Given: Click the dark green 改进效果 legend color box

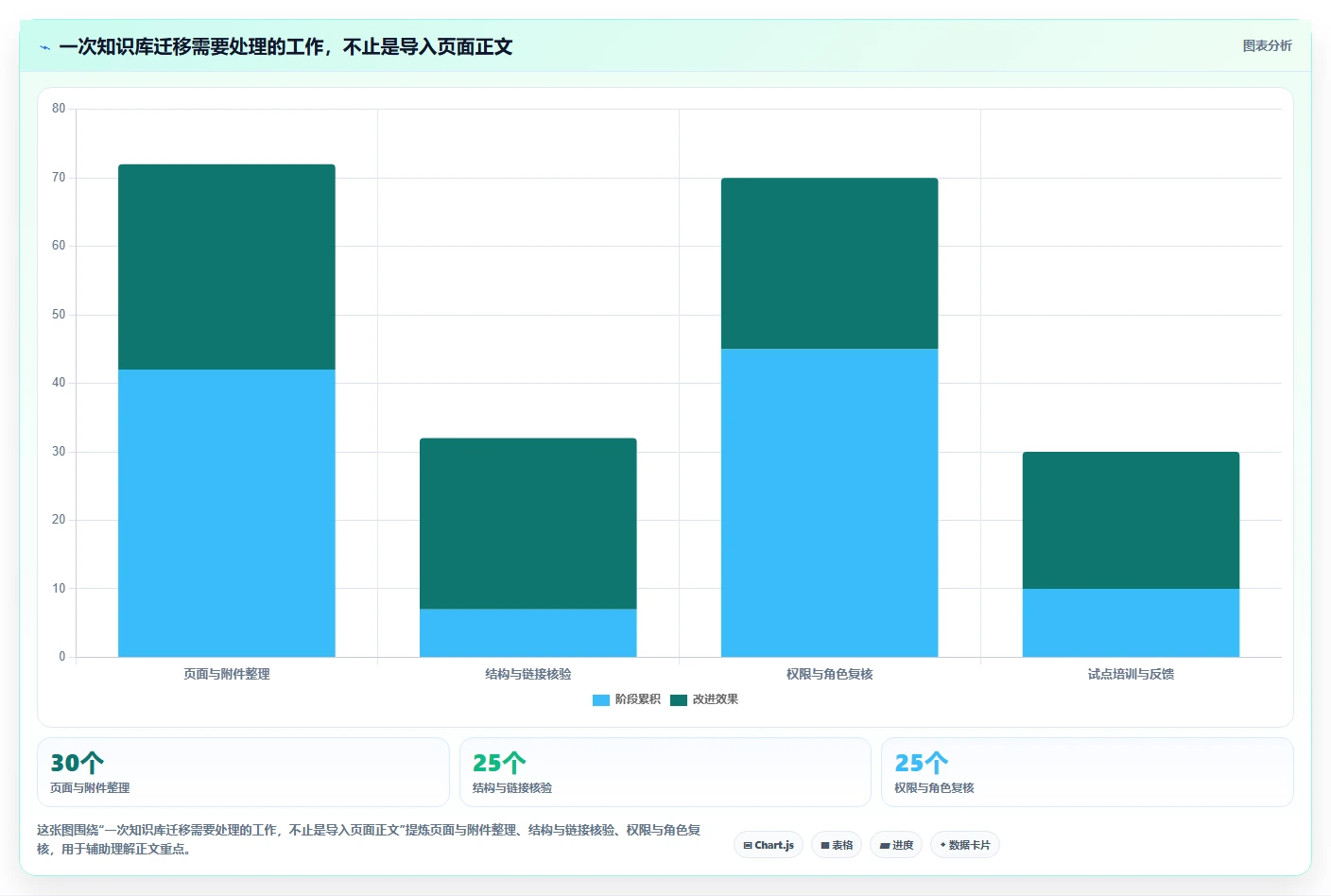Looking at the screenshot, I should tap(679, 700).
